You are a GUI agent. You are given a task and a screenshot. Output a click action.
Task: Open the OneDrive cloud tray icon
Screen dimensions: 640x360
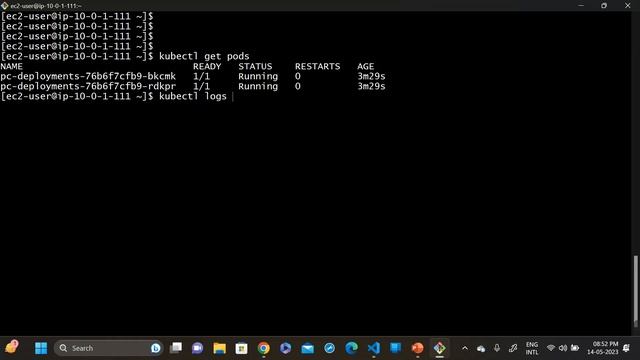pyautogui.click(x=481, y=349)
